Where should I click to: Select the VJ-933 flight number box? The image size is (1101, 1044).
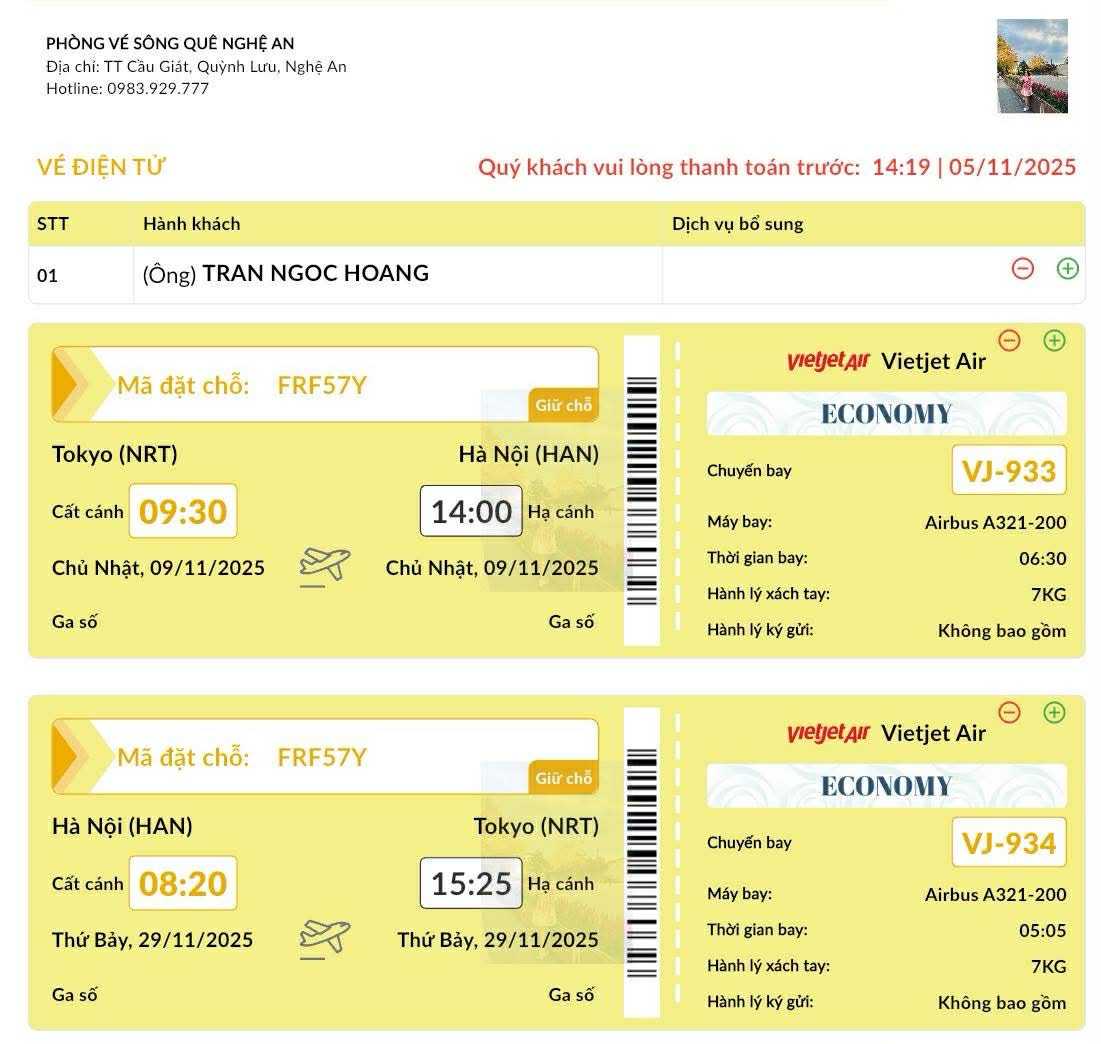(x=1008, y=470)
